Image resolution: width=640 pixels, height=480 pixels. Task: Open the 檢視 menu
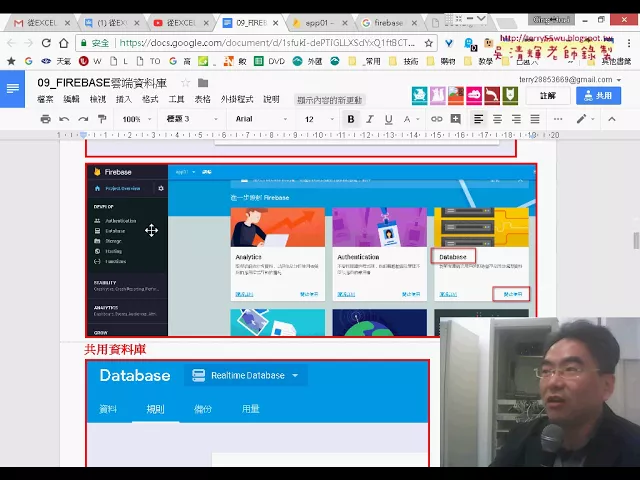(98, 99)
